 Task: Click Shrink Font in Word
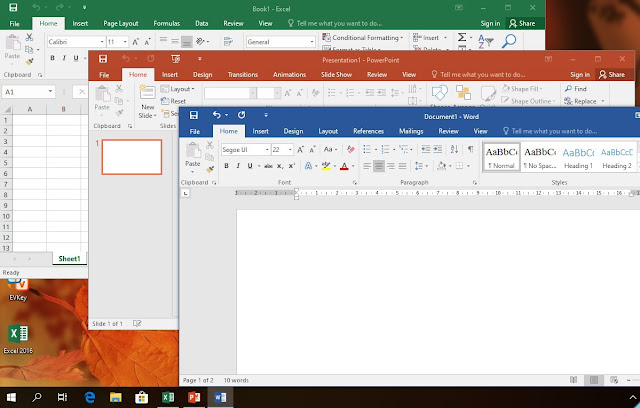coord(313,149)
